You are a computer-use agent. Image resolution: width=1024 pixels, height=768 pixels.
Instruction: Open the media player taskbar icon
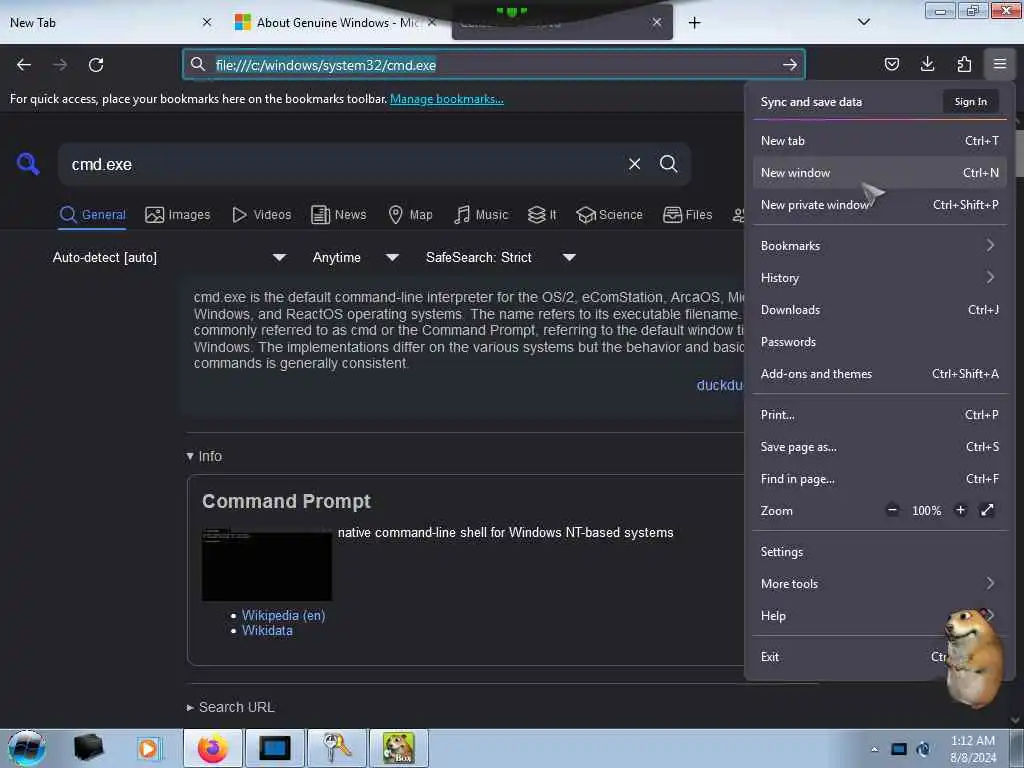[x=148, y=748]
